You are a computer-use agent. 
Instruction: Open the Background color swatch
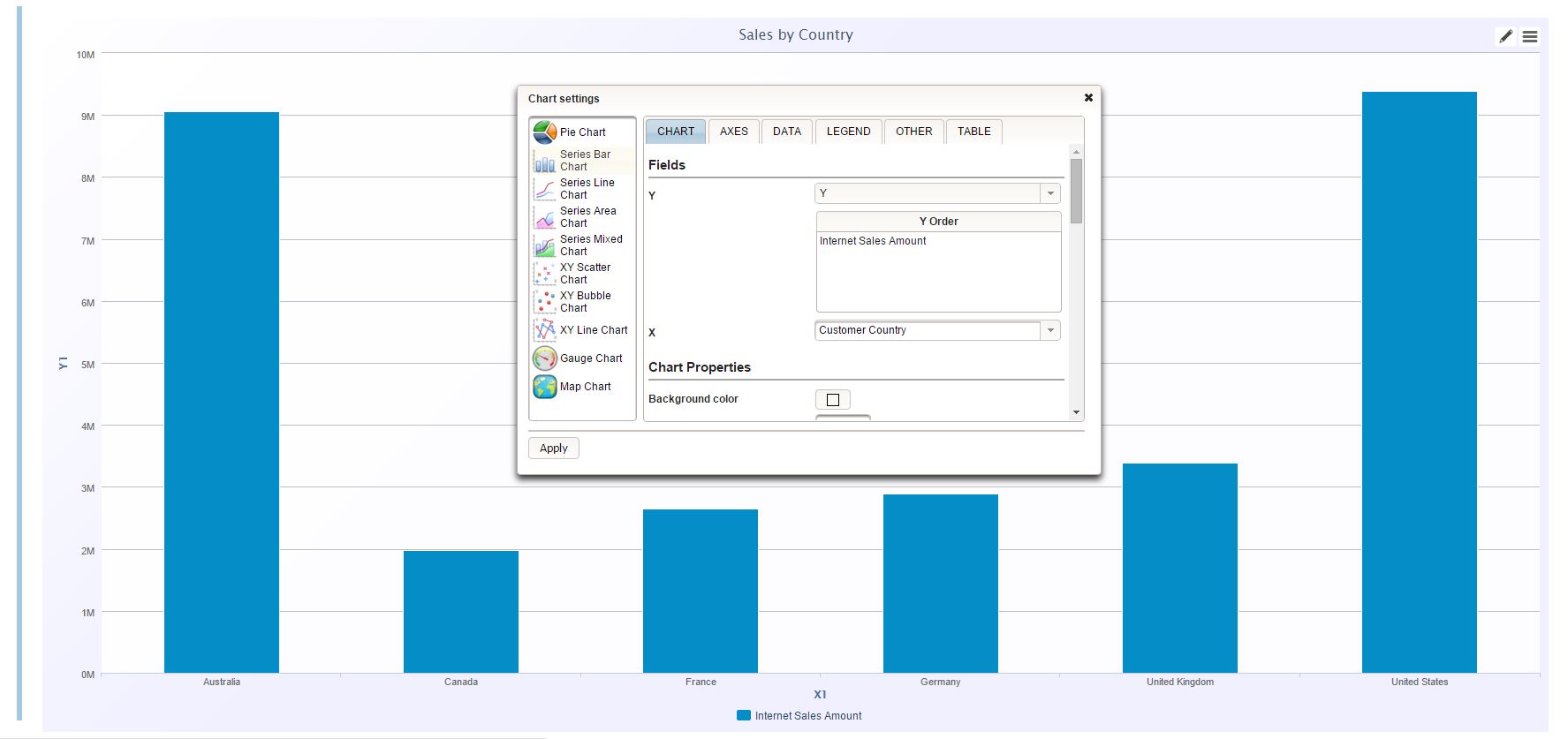click(833, 400)
